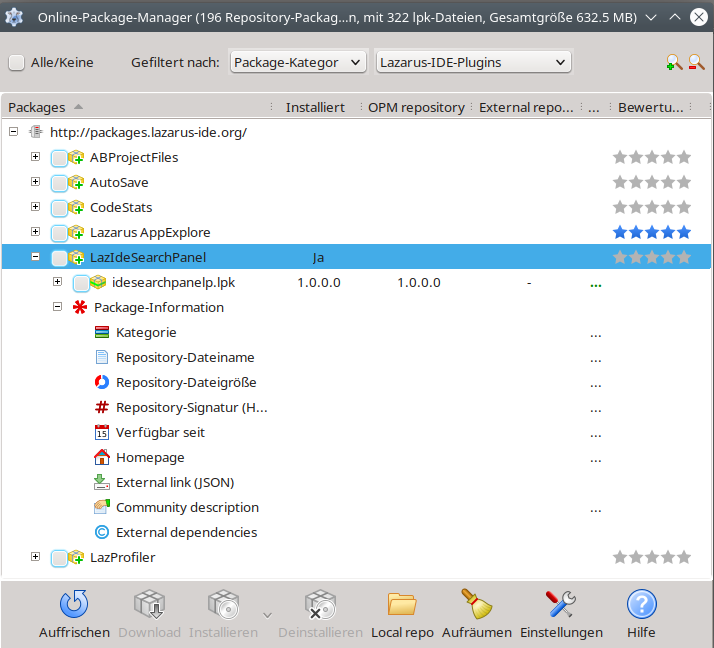The width and height of the screenshot is (714, 648).
Task: Click the External link download icon
Action: tap(102, 482)
